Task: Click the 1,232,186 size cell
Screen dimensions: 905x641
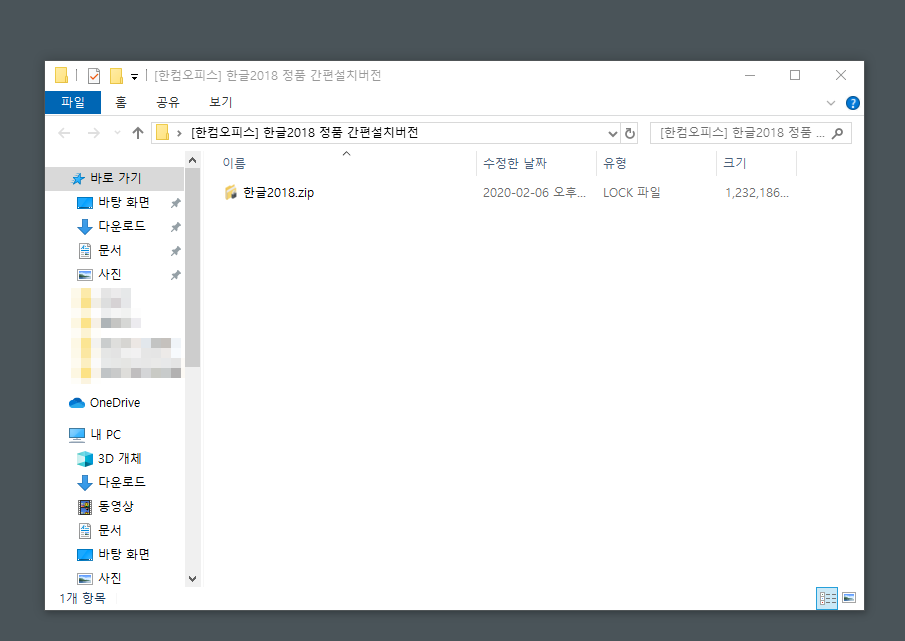Action: click(x=757, y=193)
